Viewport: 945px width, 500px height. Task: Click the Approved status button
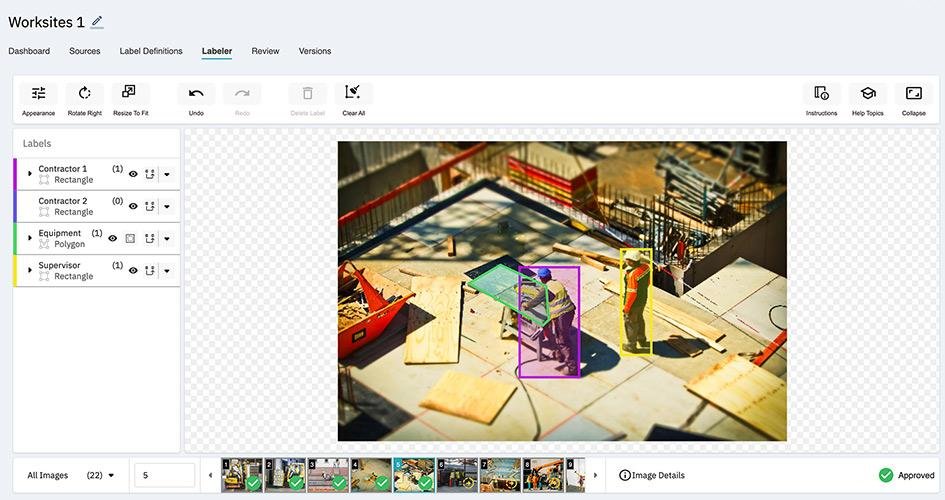(x=906, y=475)
